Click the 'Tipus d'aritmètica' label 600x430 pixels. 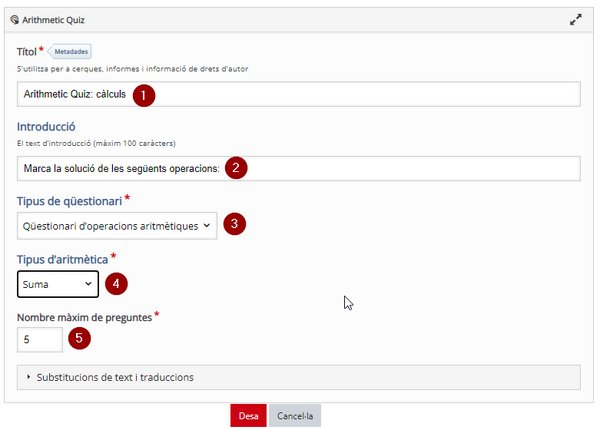click(x=62, y=259)
